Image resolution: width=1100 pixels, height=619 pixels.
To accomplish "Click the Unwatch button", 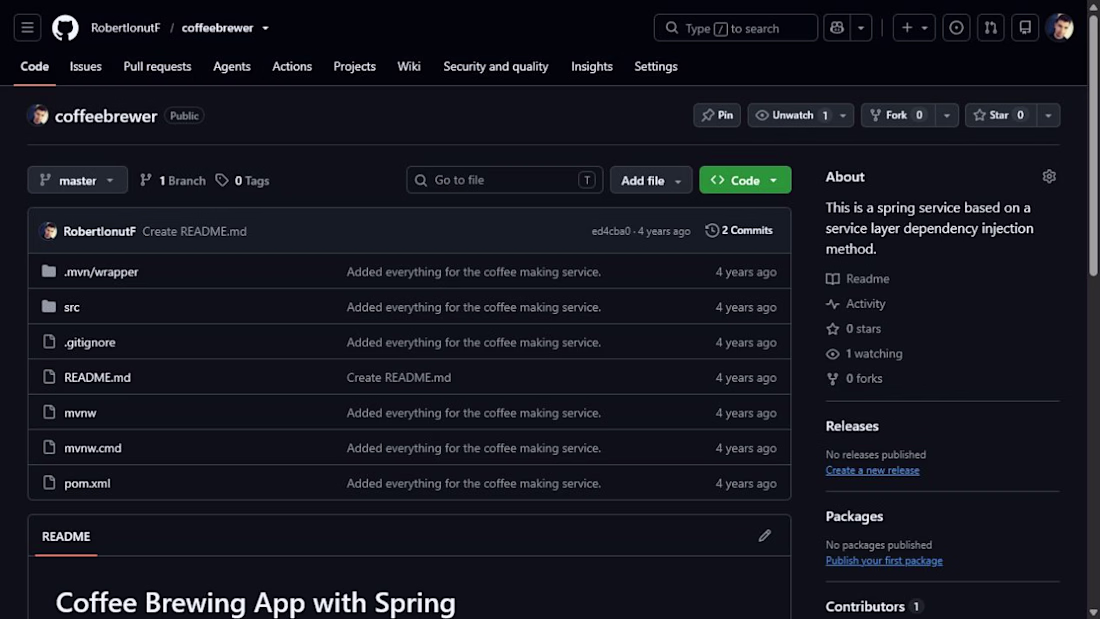I will 791,115.
